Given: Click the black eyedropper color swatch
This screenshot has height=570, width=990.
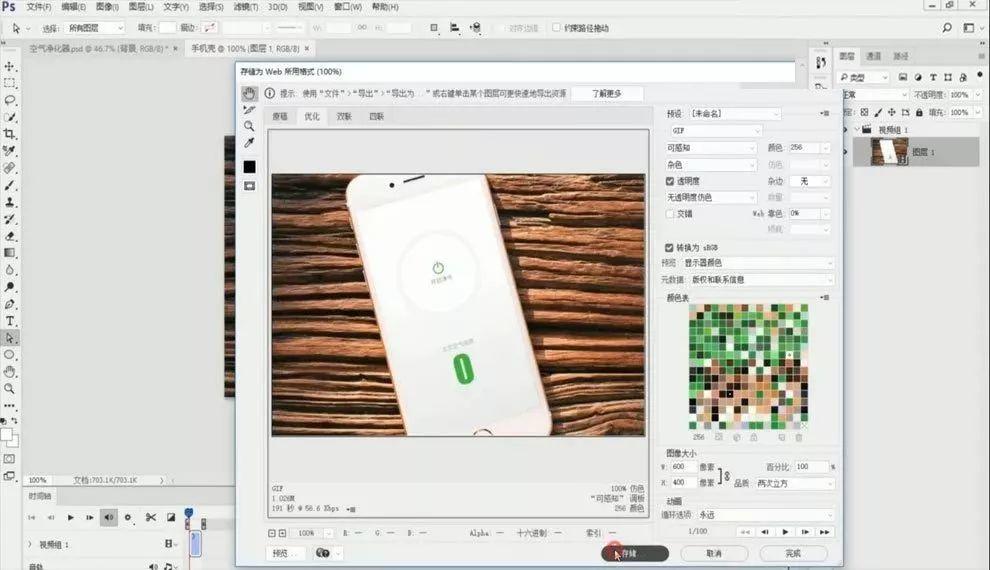Looking at the screenshot, I should tap(249, 167).
